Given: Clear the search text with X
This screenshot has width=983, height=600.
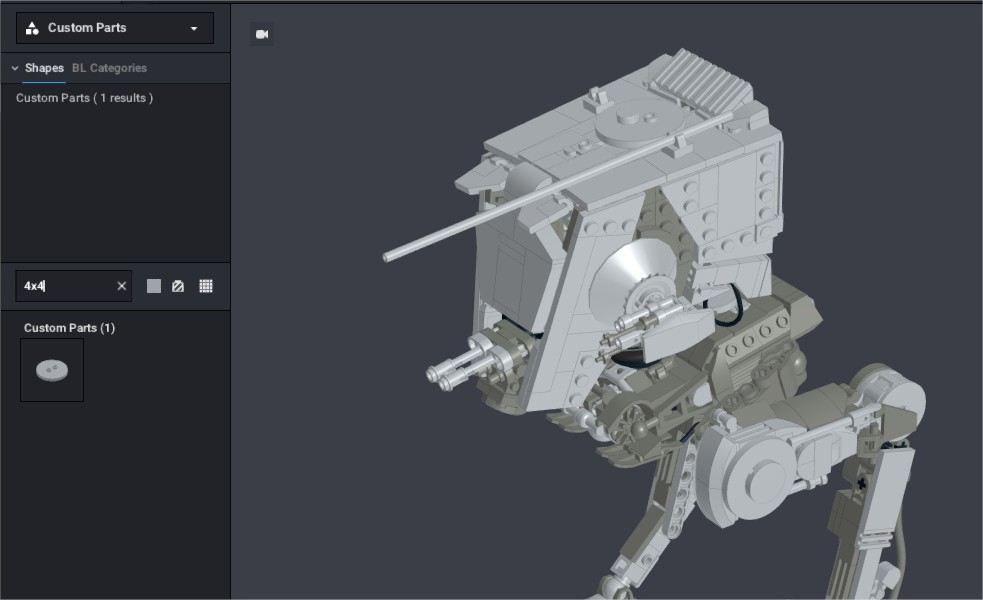Looking at the screenshot, I should point(122,287).
